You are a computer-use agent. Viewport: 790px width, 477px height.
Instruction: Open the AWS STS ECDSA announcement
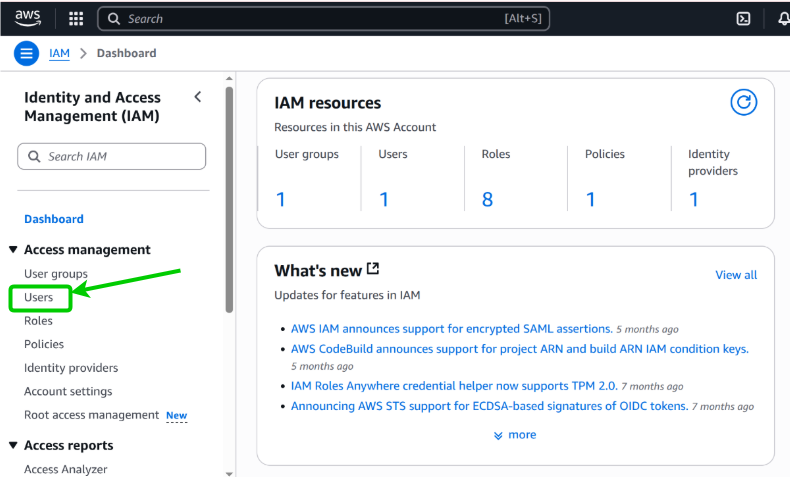[x=490, y=406]
